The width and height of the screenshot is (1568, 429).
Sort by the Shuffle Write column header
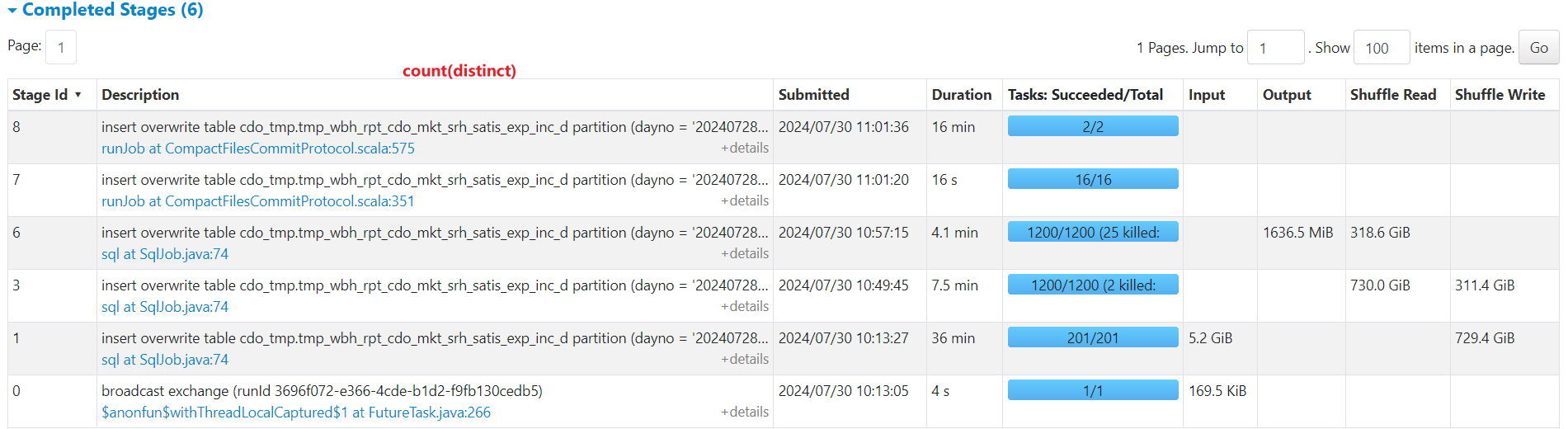(1500, 95)
